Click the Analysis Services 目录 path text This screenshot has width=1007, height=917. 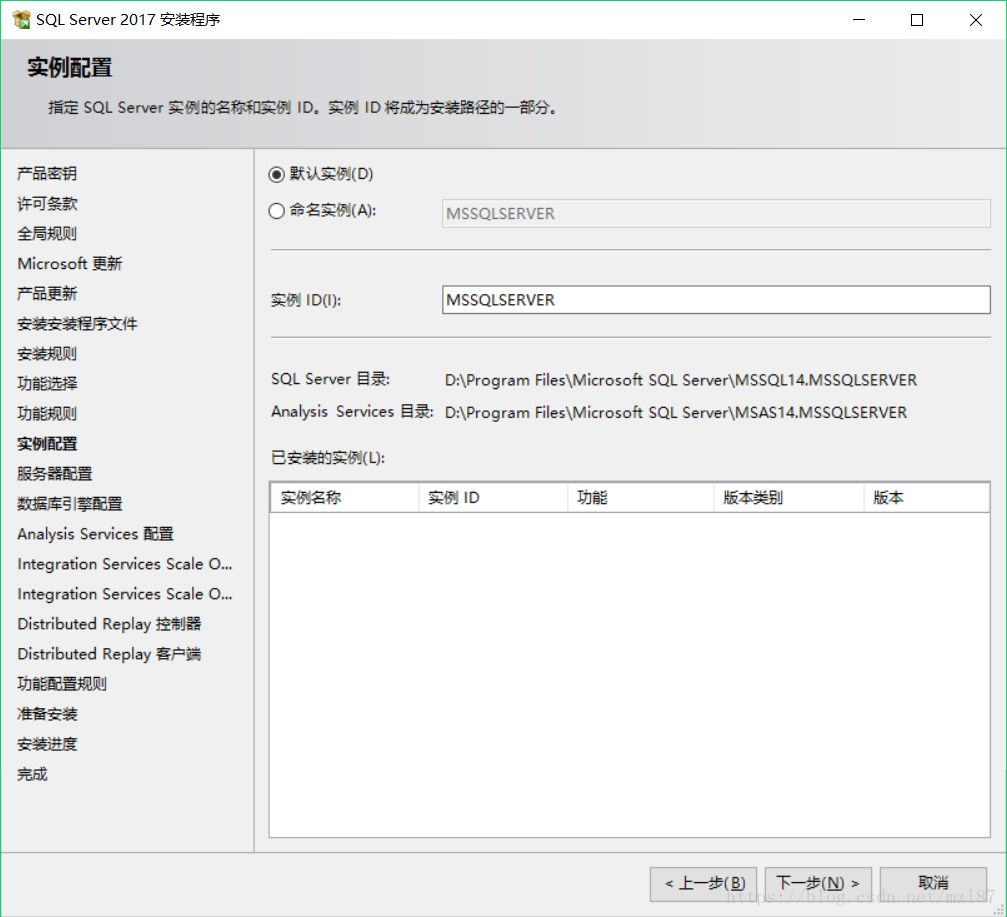(x=676, y=412)
